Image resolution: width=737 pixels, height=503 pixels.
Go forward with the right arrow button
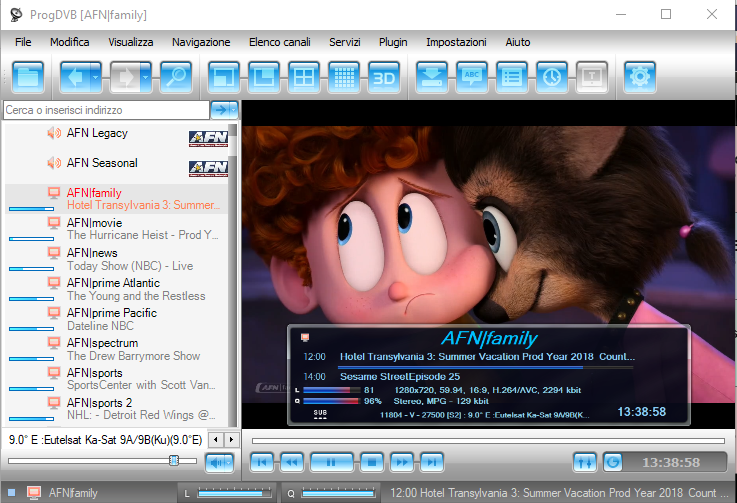pos(125,77)
